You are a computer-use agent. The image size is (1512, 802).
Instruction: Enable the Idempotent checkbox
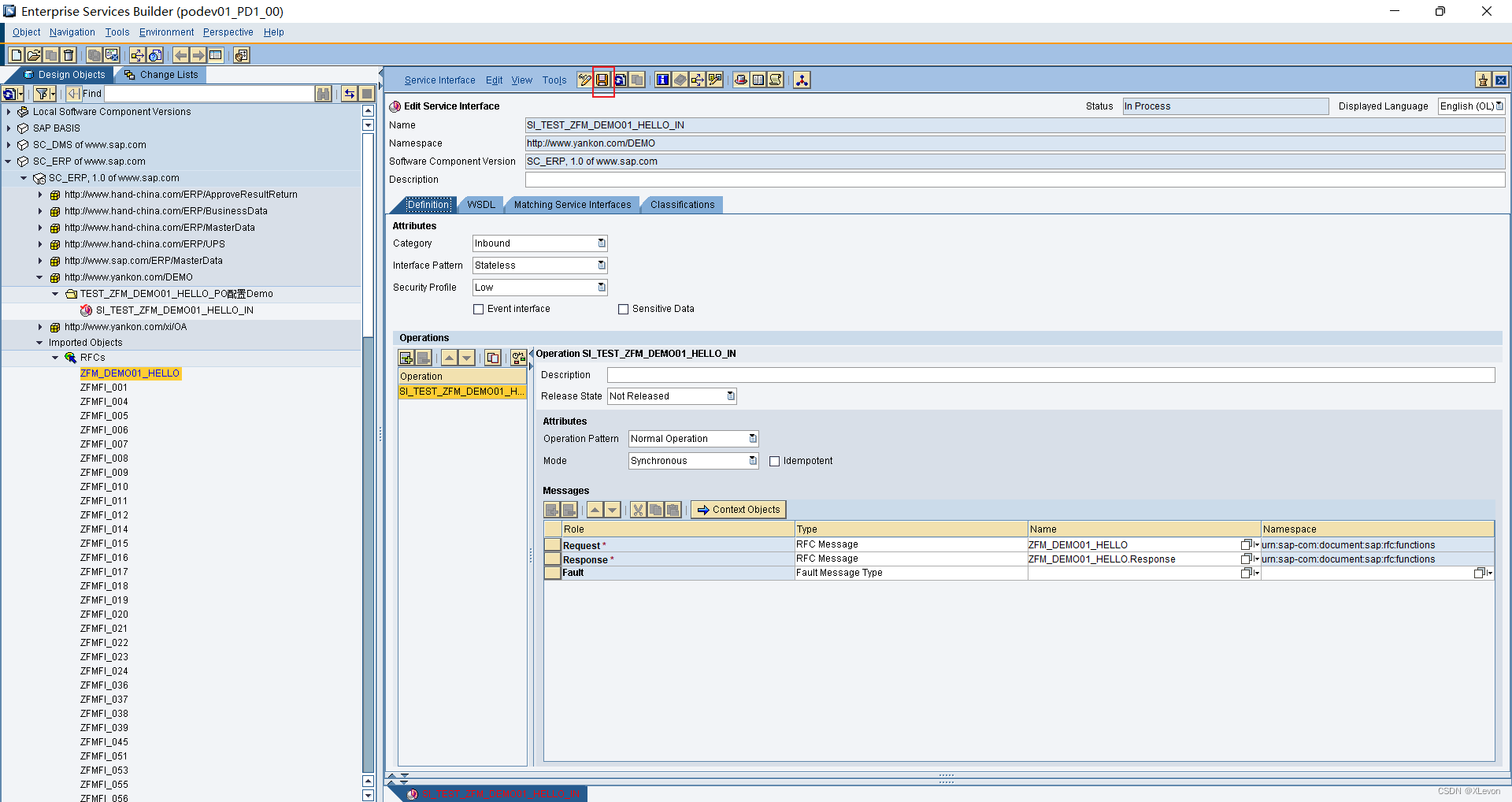(x=775, y=461)
